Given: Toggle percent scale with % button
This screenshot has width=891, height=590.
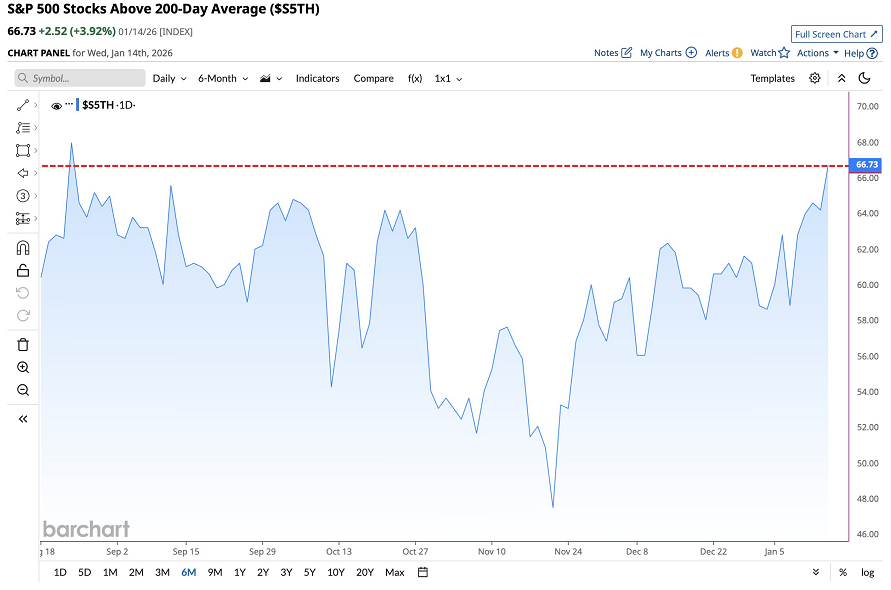Looking at the screenshot, I should coord(843,572).
